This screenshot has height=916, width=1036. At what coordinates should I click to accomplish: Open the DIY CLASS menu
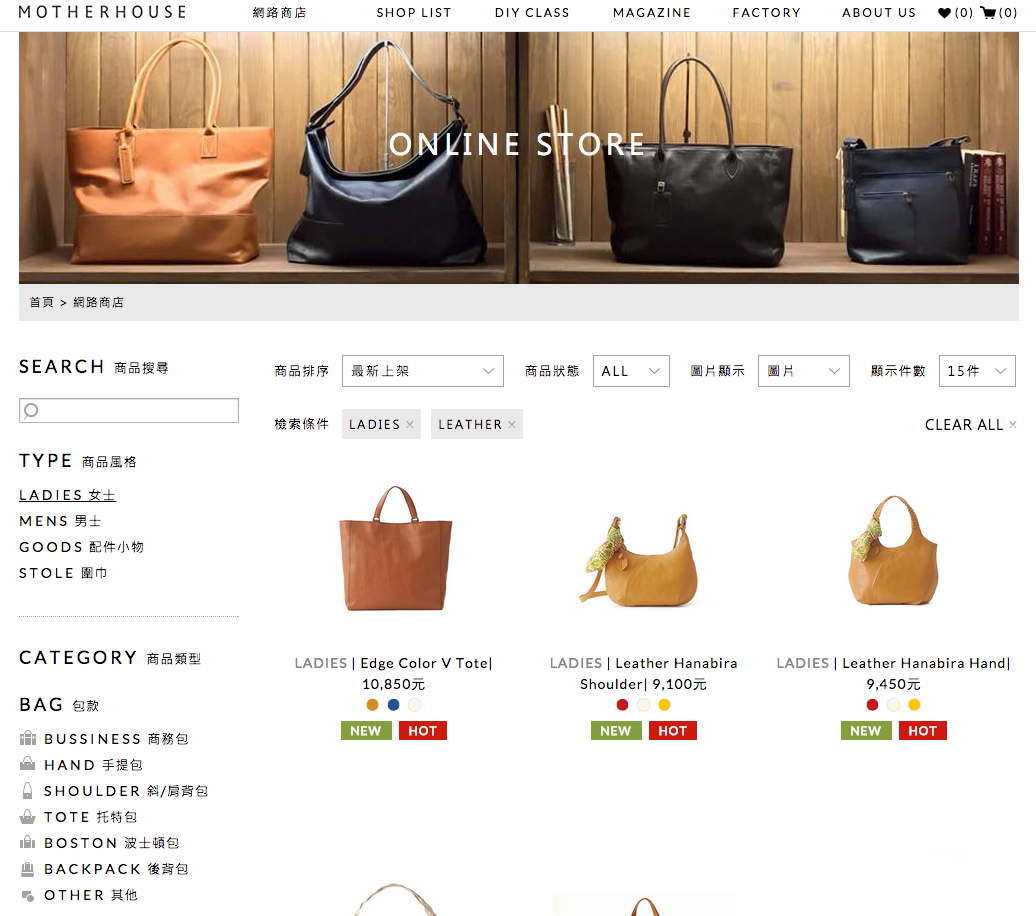tap(532, 13)
